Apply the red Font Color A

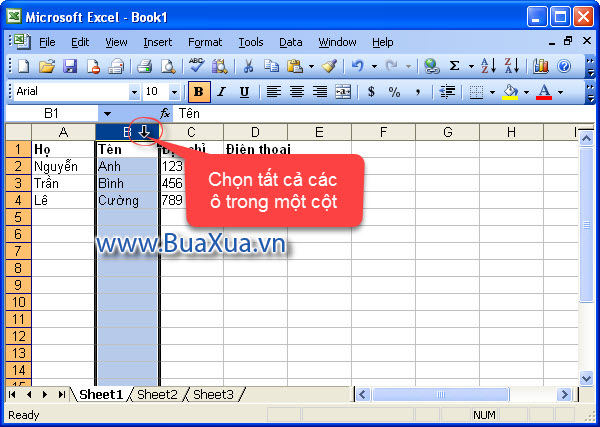click(544, 92)
